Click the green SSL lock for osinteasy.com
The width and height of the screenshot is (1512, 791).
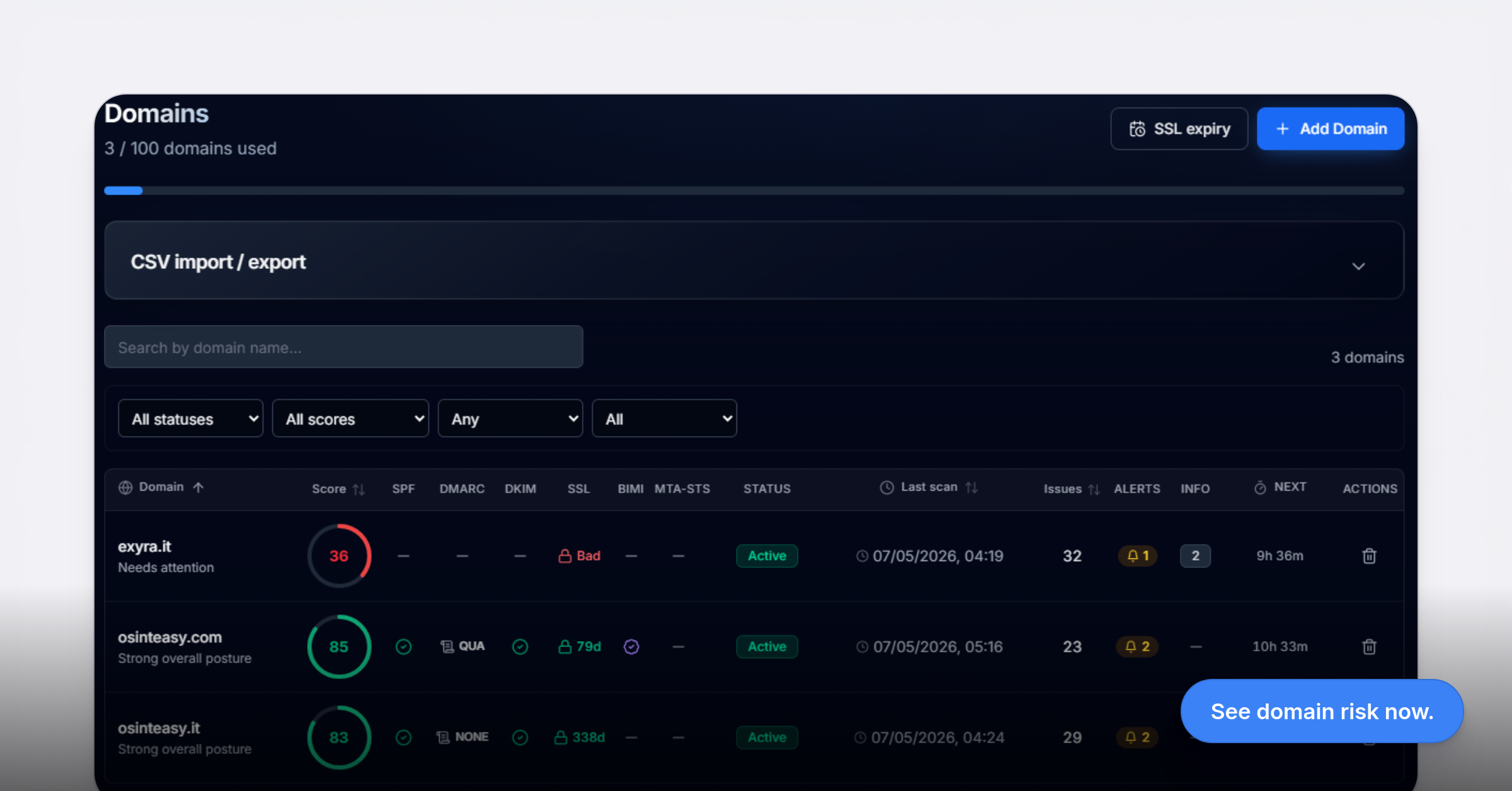(565, 647)
